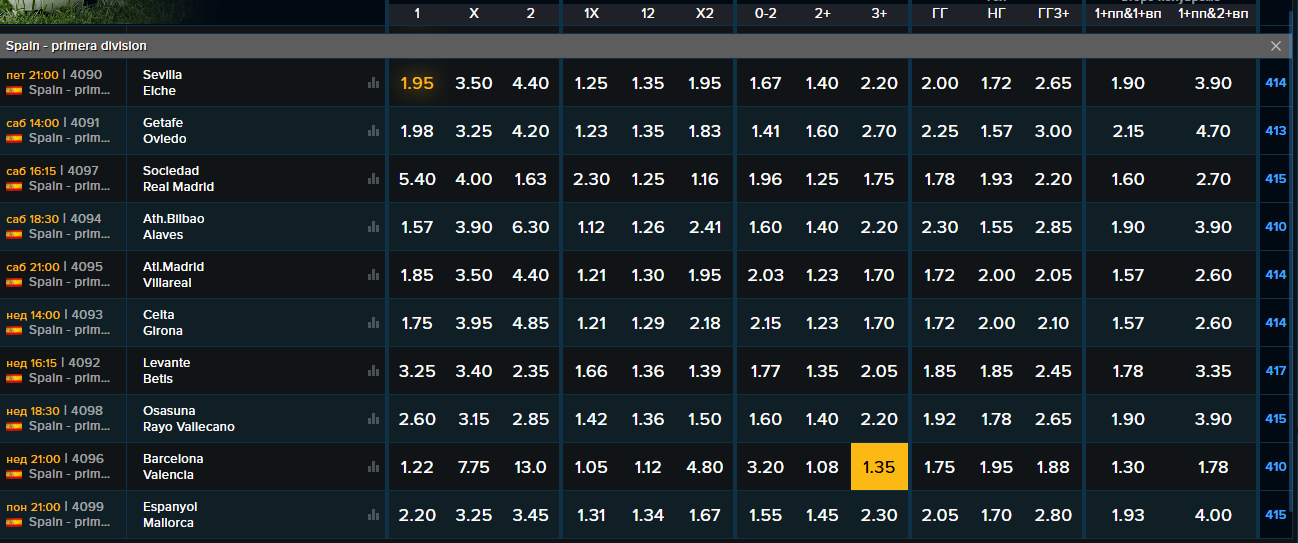1298x543 pixels.
Task: Expand 410 more markets for Barcelona vs Valencia
Action: tap(1276, 467)
